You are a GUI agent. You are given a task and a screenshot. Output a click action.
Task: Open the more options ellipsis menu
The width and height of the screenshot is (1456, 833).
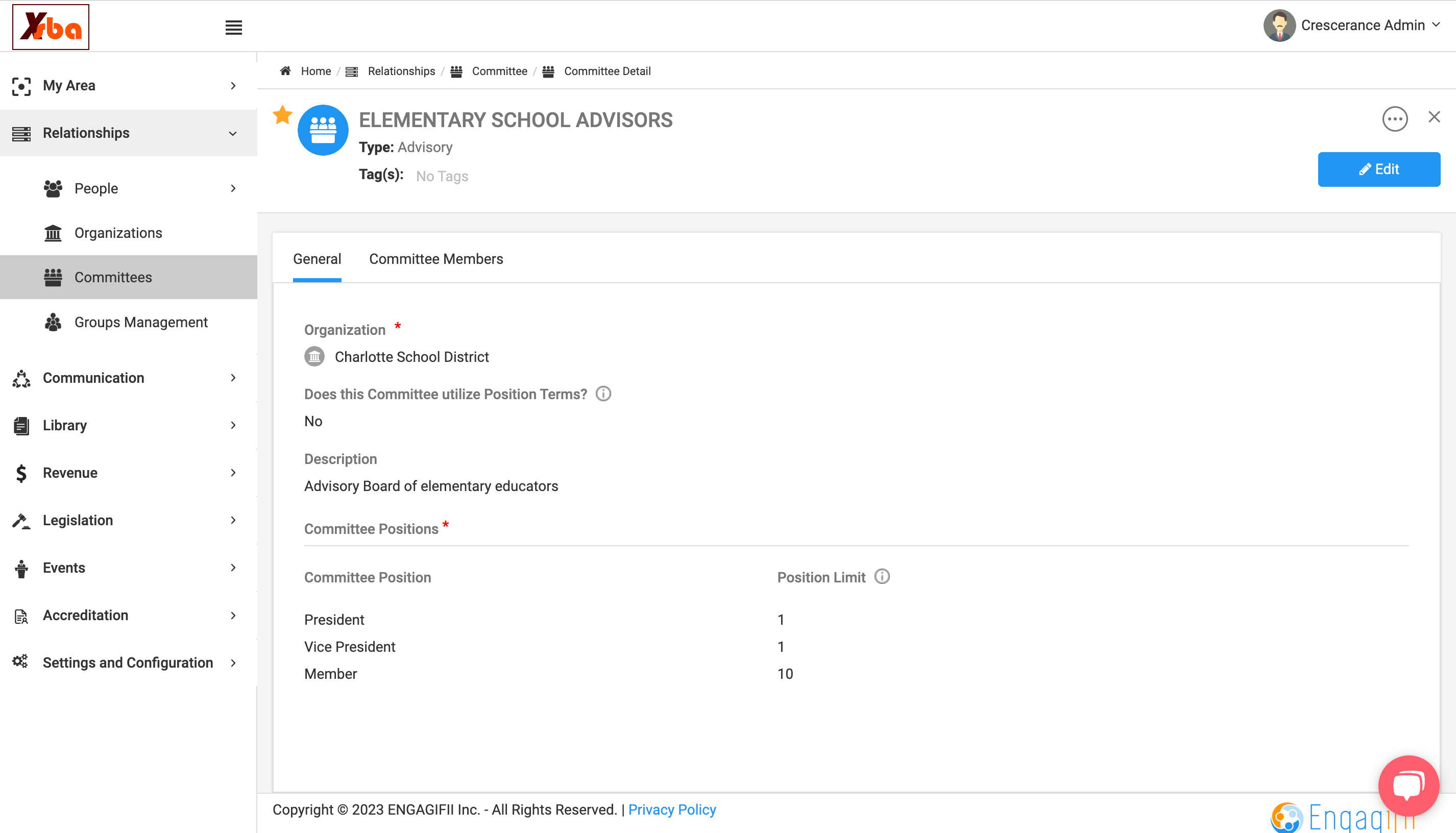[1395, 119]
